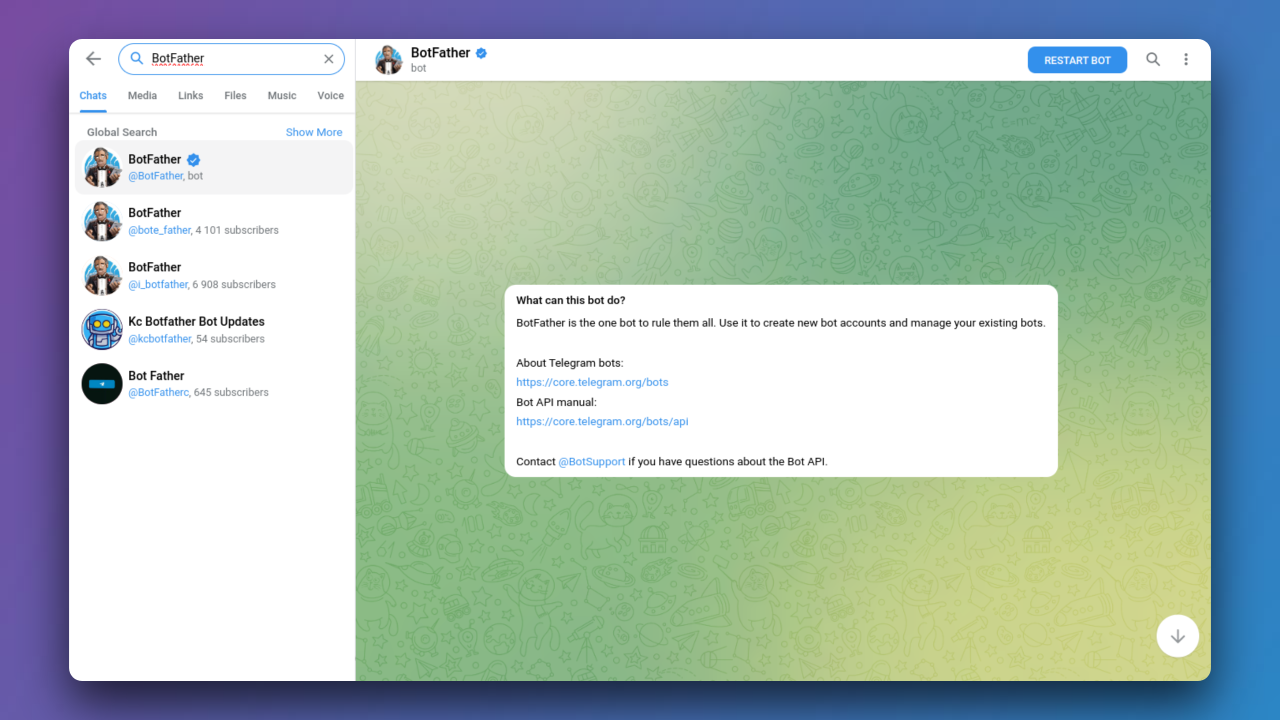Click the 'What can this bot do?' heading
Screen dimensions: 1280x720
(x=571, y=300)
